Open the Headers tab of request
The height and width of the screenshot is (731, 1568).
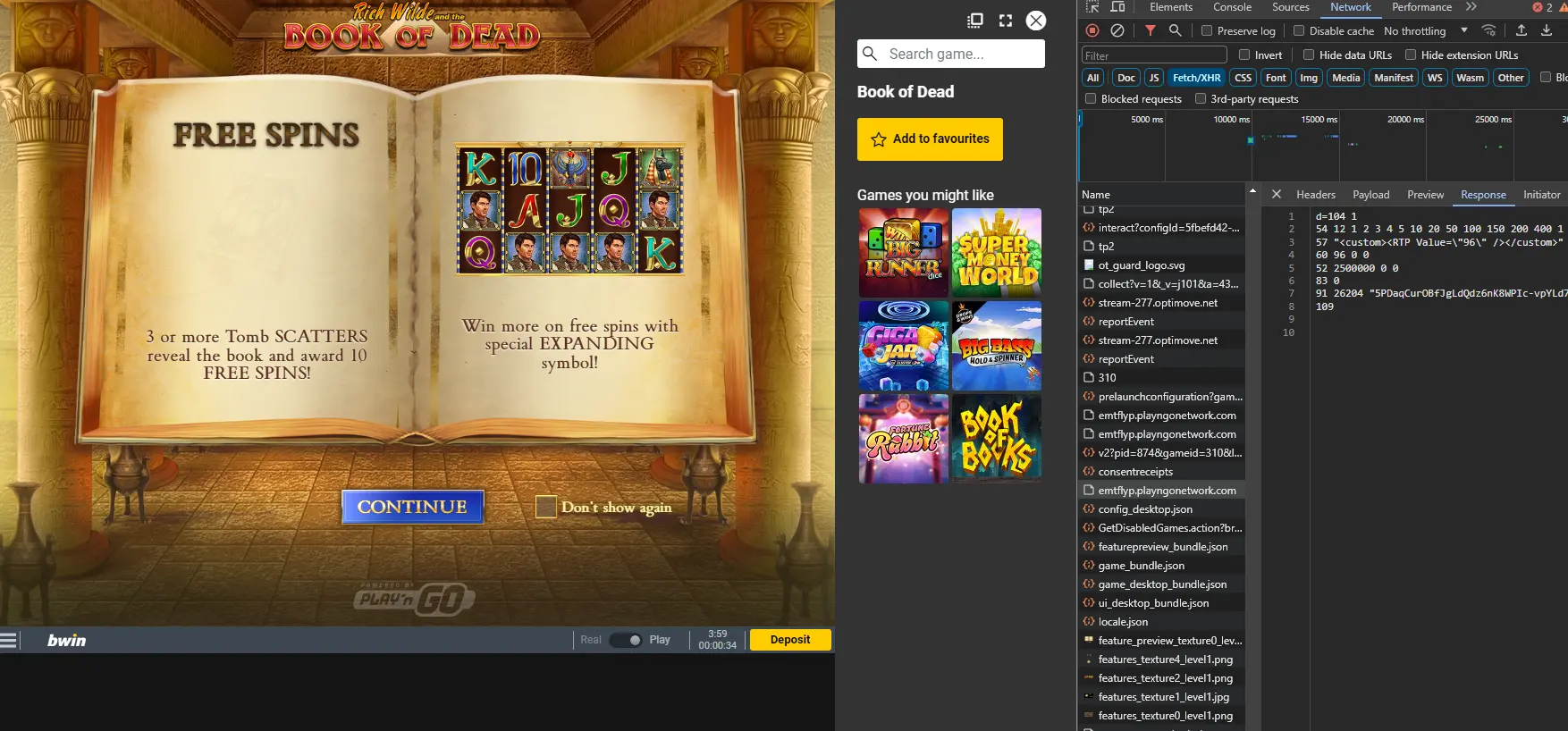click(1316, 194)
